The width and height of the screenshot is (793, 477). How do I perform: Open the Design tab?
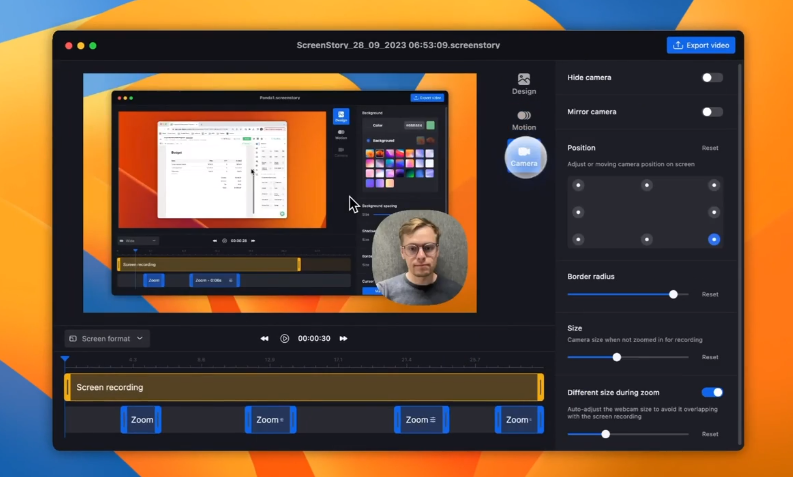523,84
